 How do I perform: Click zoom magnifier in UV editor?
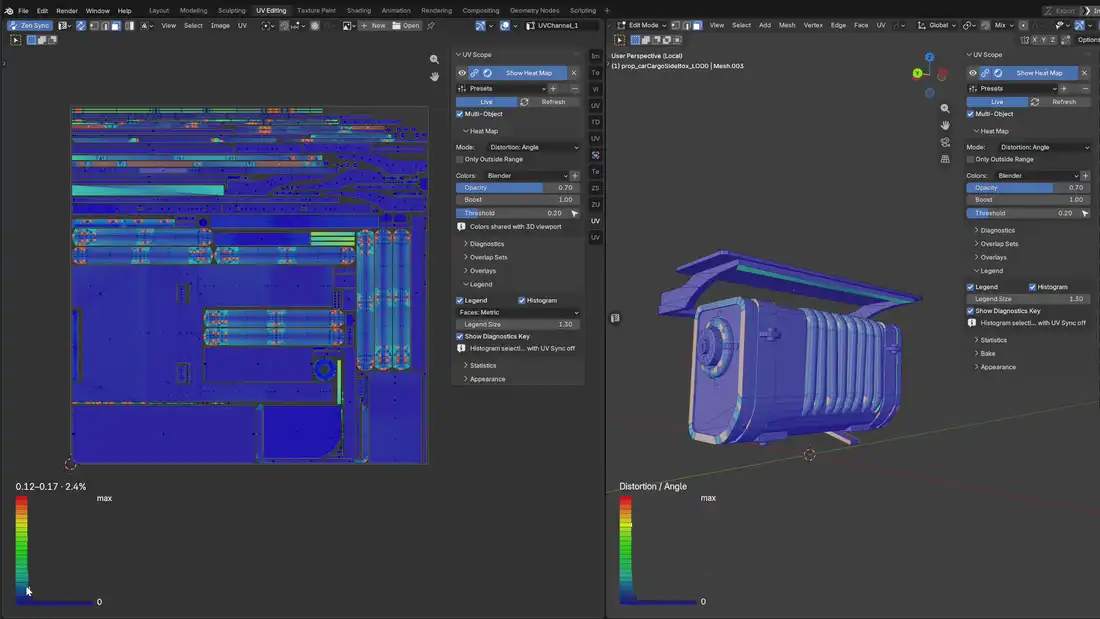pyautogui.click(x=434, y=60)
